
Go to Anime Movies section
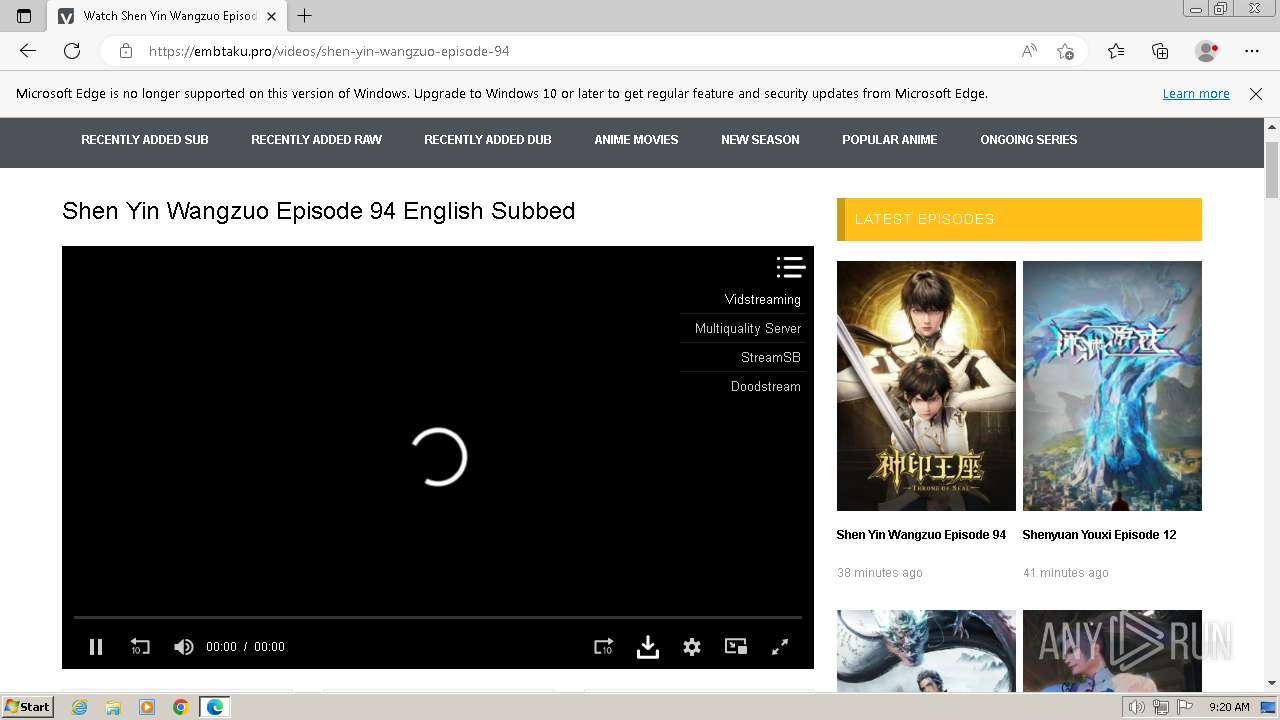pos(636,140)
